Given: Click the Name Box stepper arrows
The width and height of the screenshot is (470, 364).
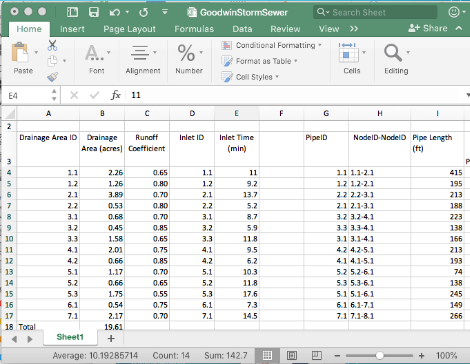Looking at the screenshot, I should pyautogui.click(x=54, y=95).
